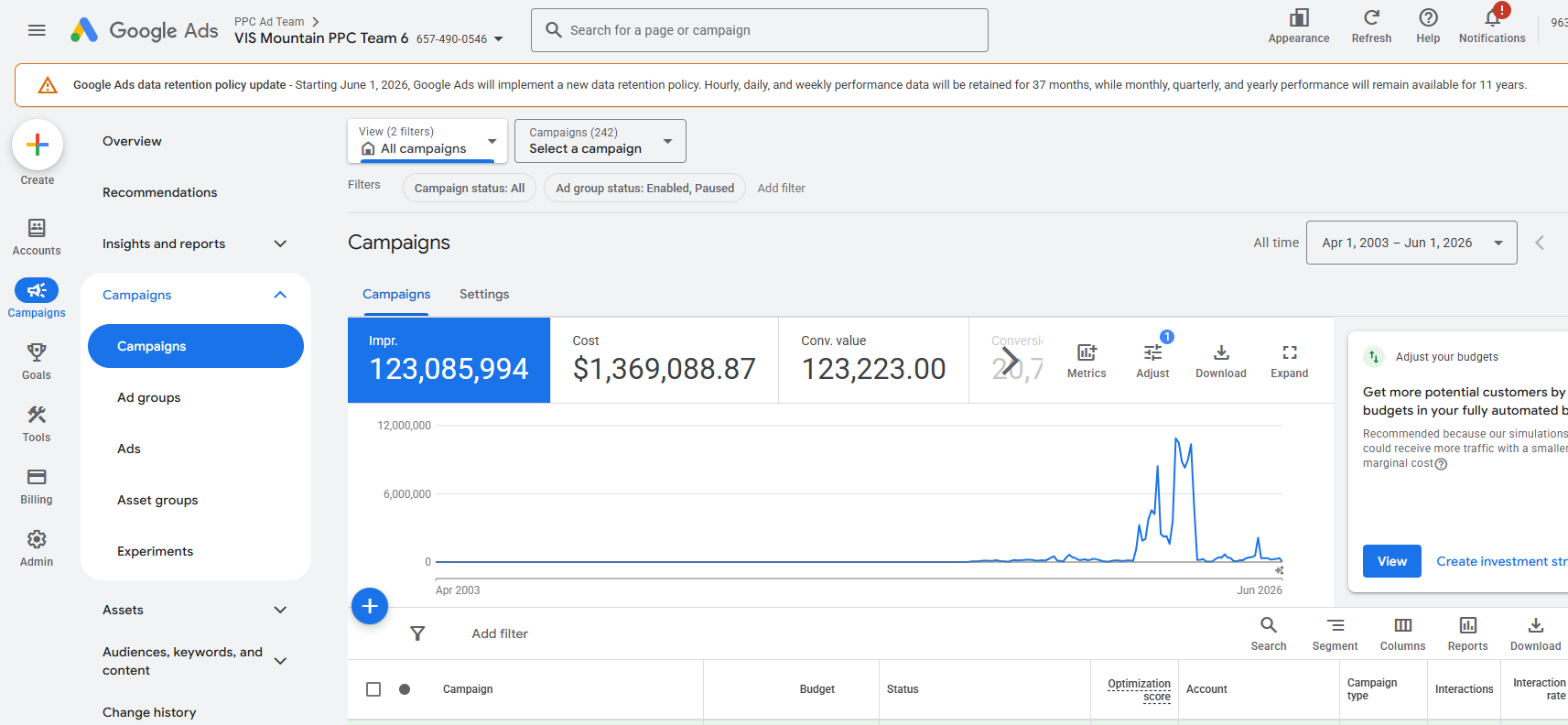Open Ad groups in sidebar

tap(148, 397)
